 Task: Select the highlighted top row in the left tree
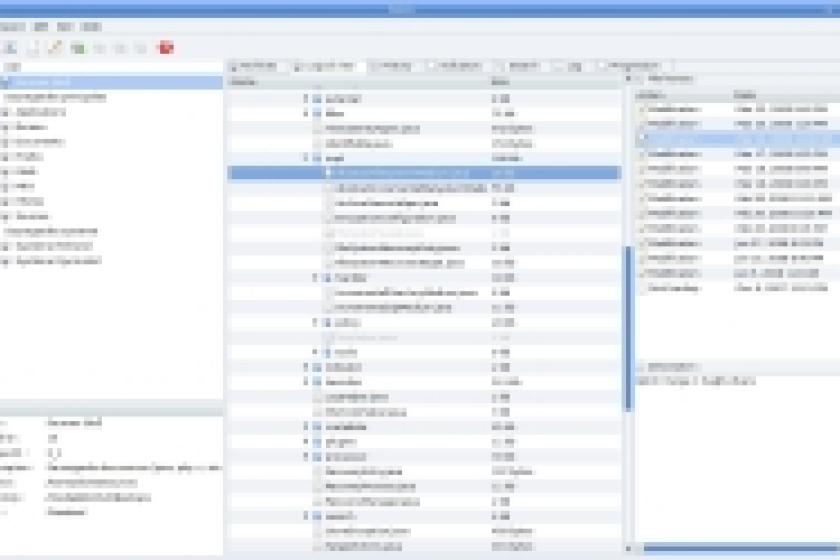(111, 82)
